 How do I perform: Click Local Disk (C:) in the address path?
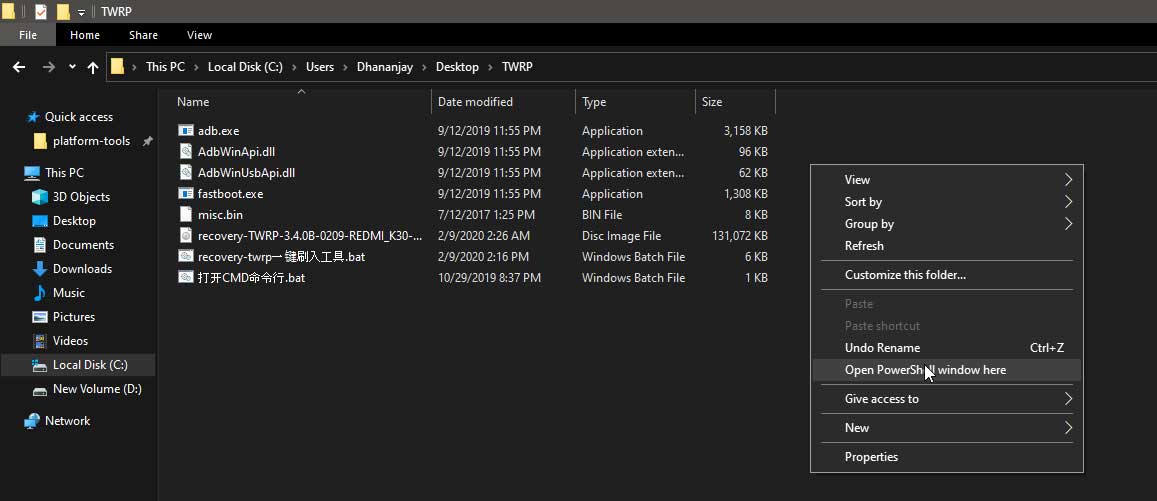click(245, 67)
